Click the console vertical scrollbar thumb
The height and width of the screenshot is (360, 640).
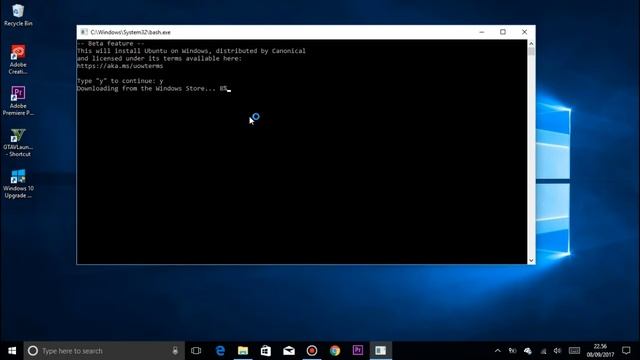pyautogui.click(x=531, y=51)
